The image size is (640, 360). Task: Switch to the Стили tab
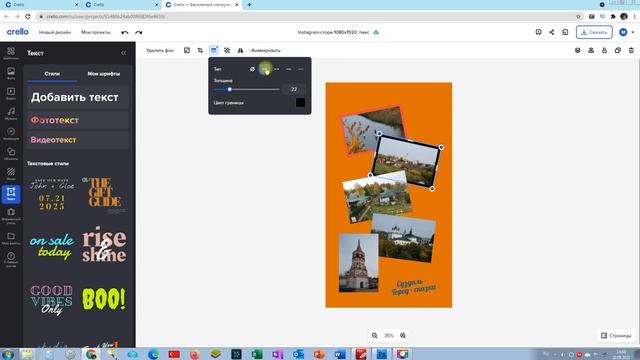coord(52,74)
